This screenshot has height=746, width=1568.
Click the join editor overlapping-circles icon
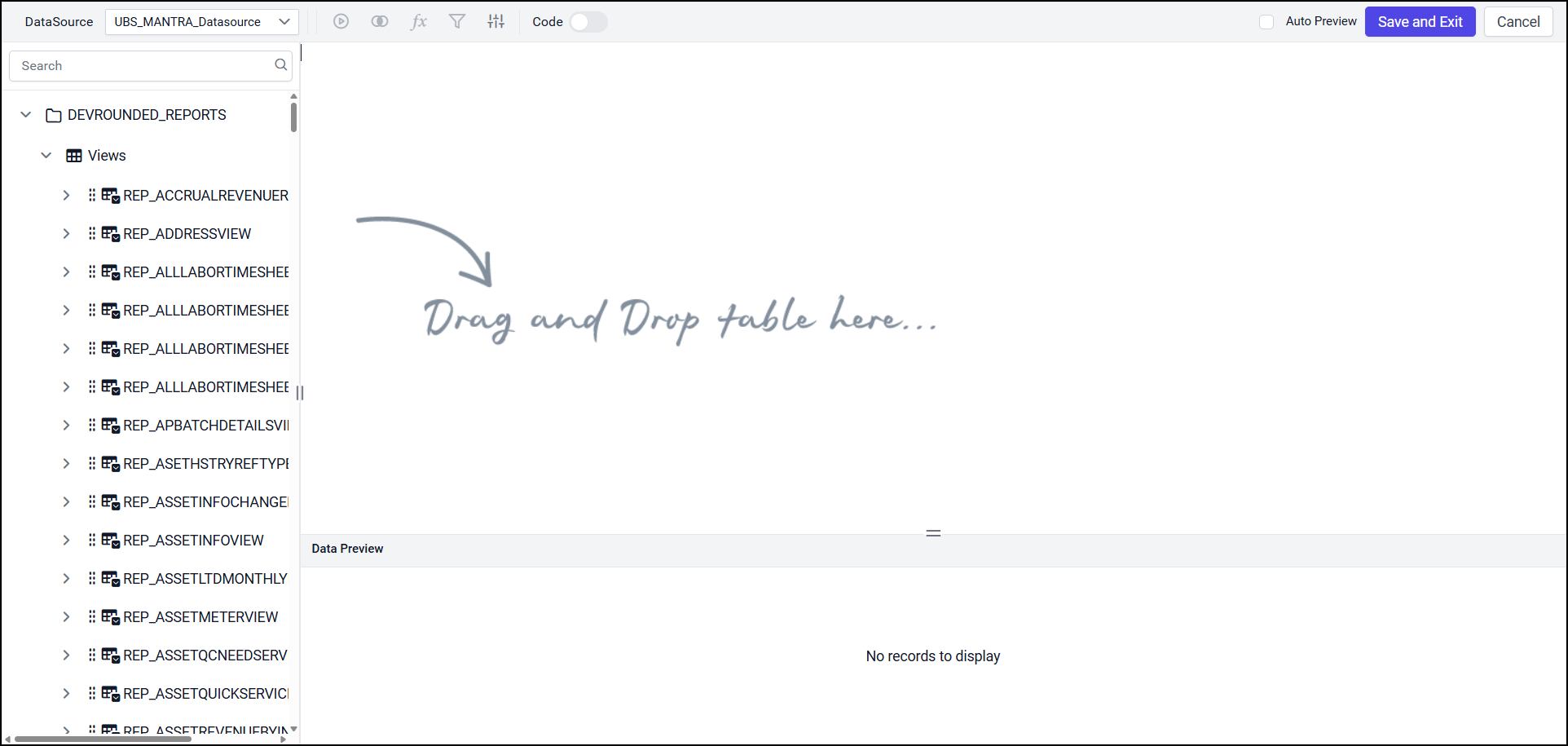(x=380, y=22)
